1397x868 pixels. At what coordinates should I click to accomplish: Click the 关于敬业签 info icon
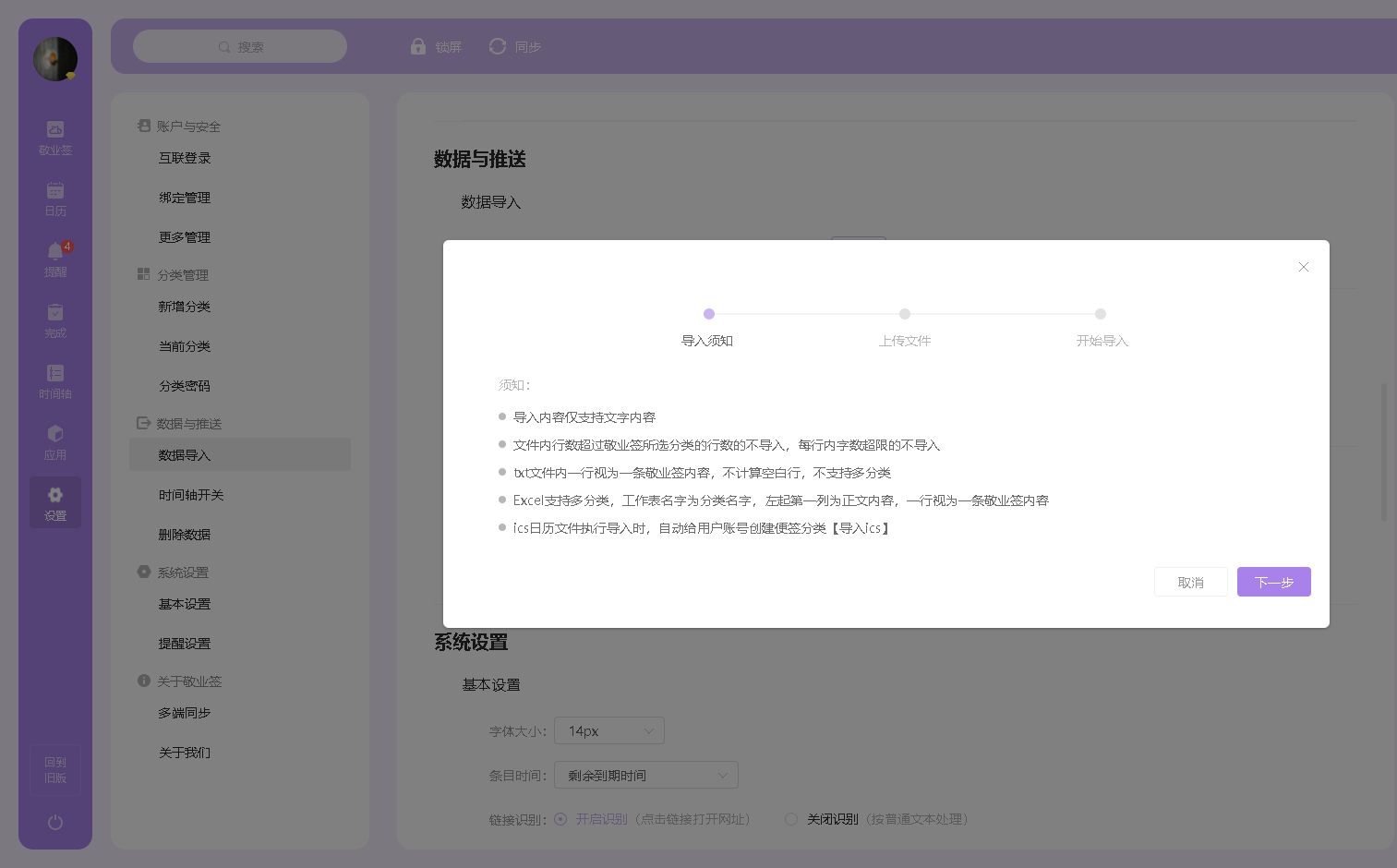[144, 681]
